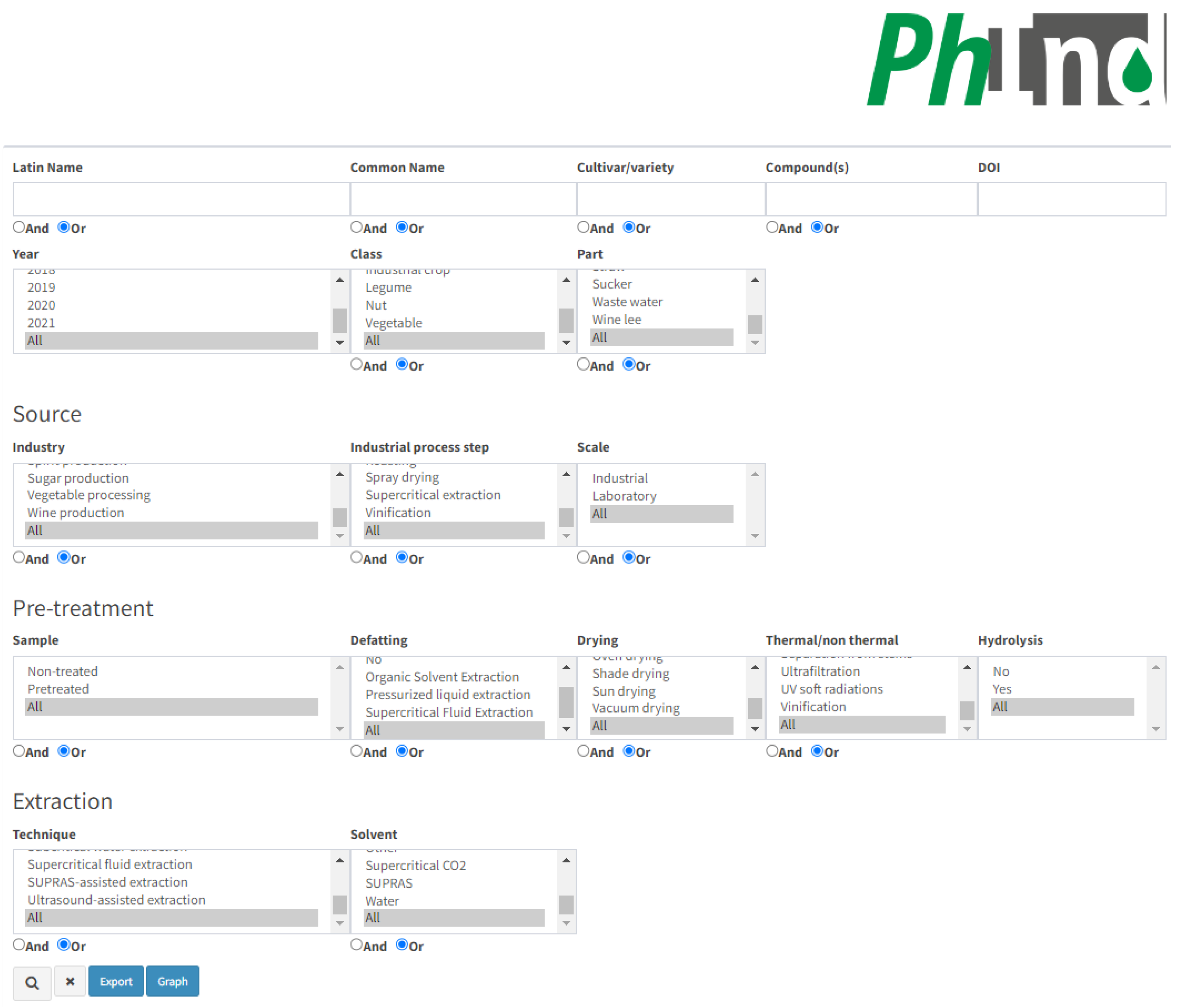Select Wine production in Industry list
The image size is (1182, 1008).
click(76, 513)
